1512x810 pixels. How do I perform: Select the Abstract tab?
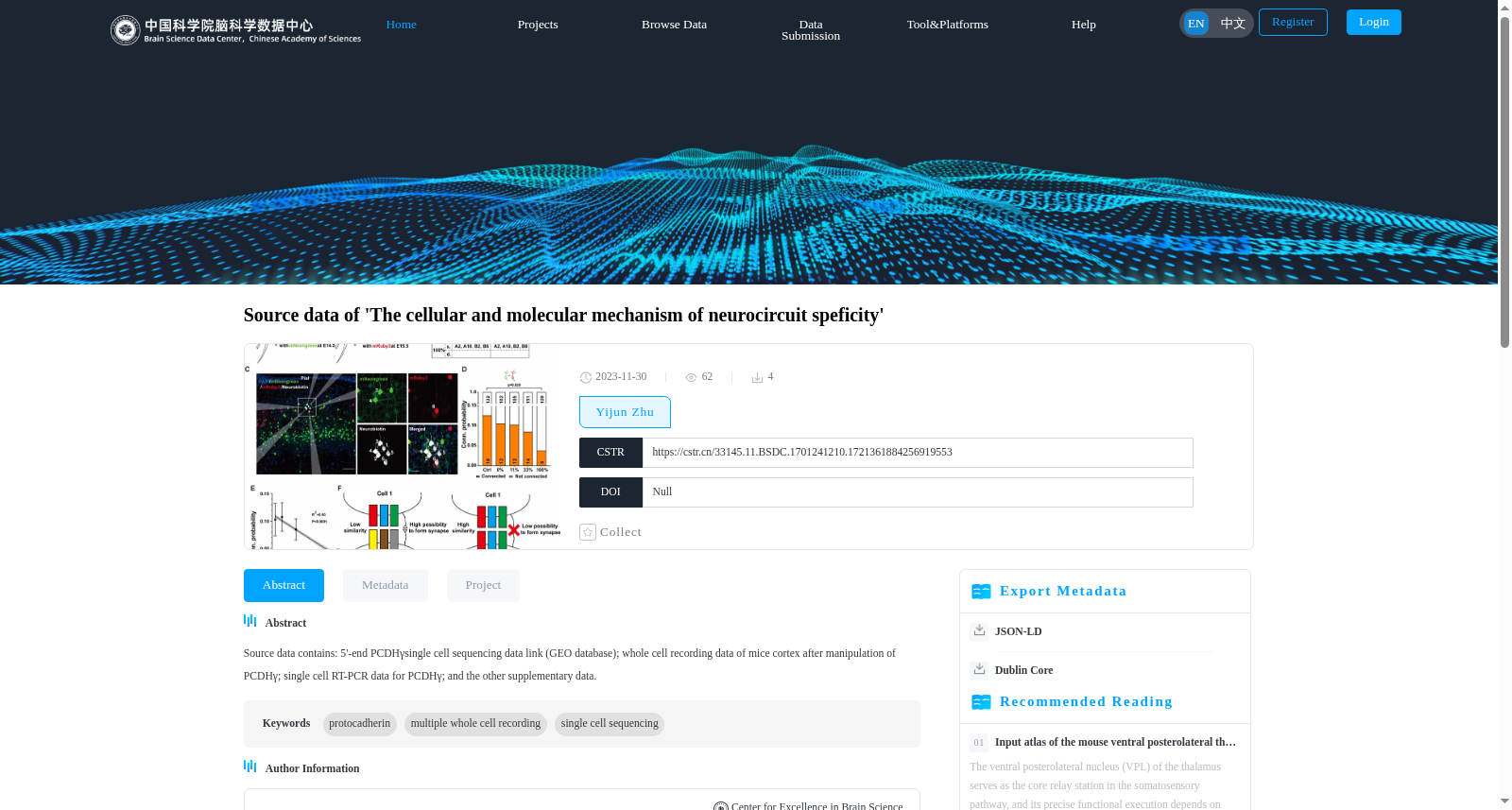[x=283, y=585]
